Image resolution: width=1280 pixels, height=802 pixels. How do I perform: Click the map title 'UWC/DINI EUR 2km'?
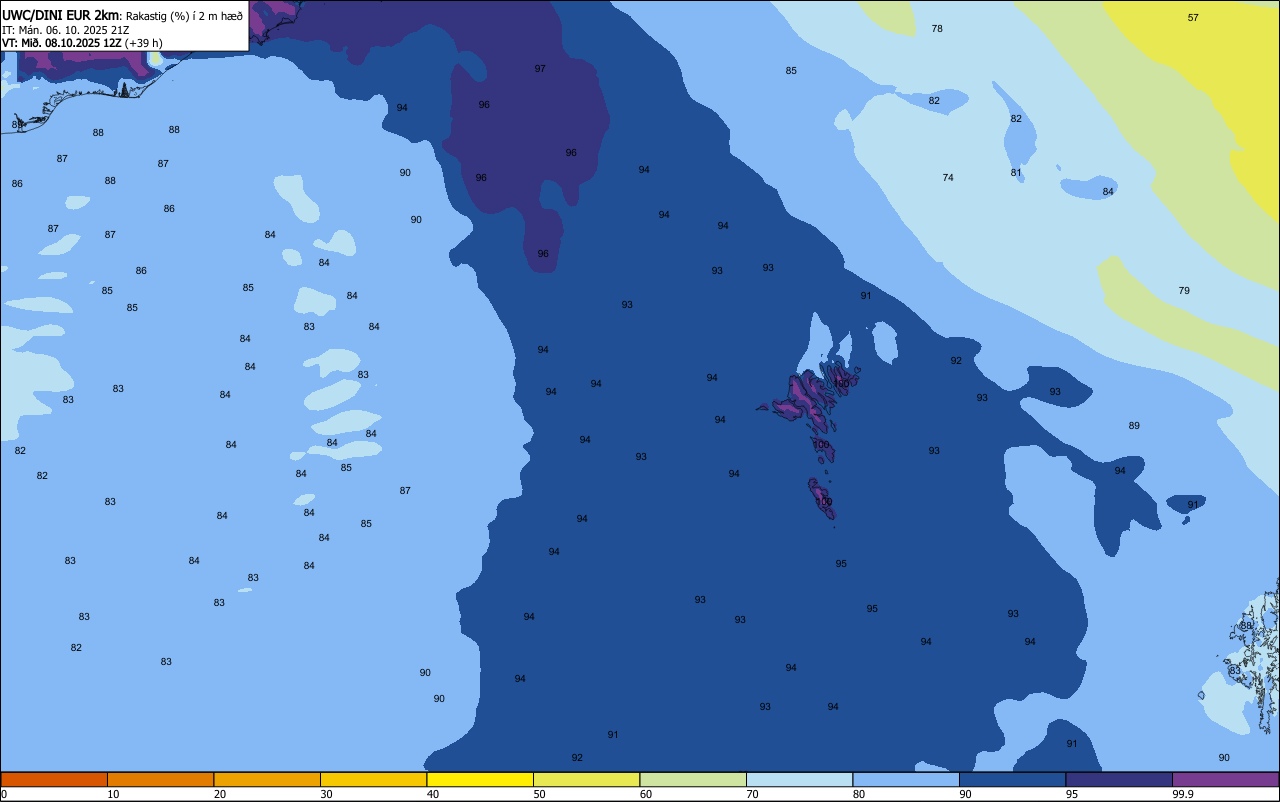pos(61,15)
